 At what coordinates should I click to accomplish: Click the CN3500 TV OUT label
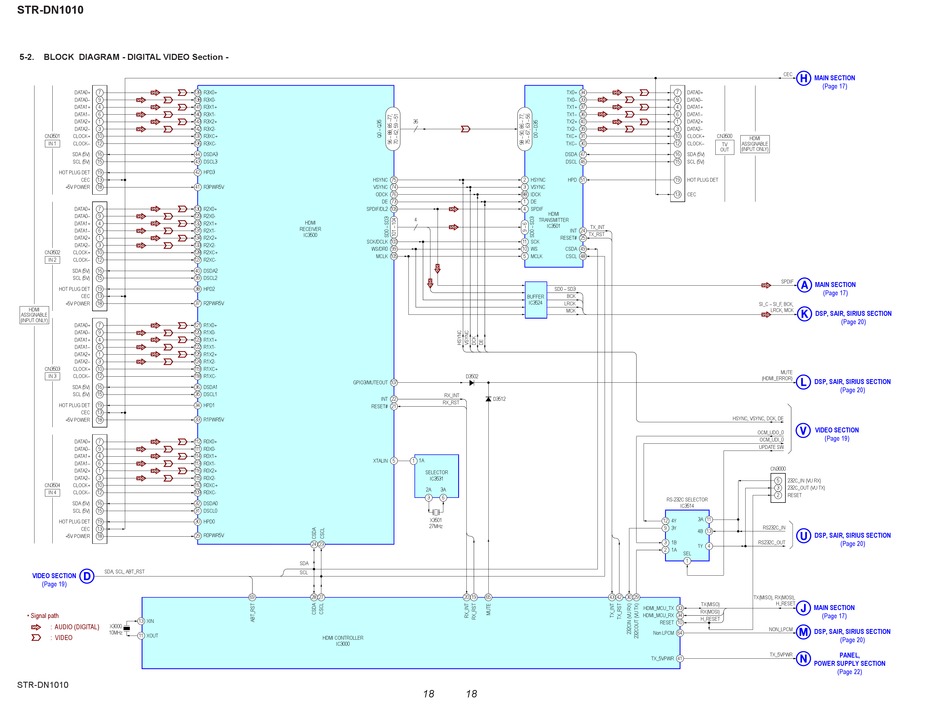[x=725, y=144]
